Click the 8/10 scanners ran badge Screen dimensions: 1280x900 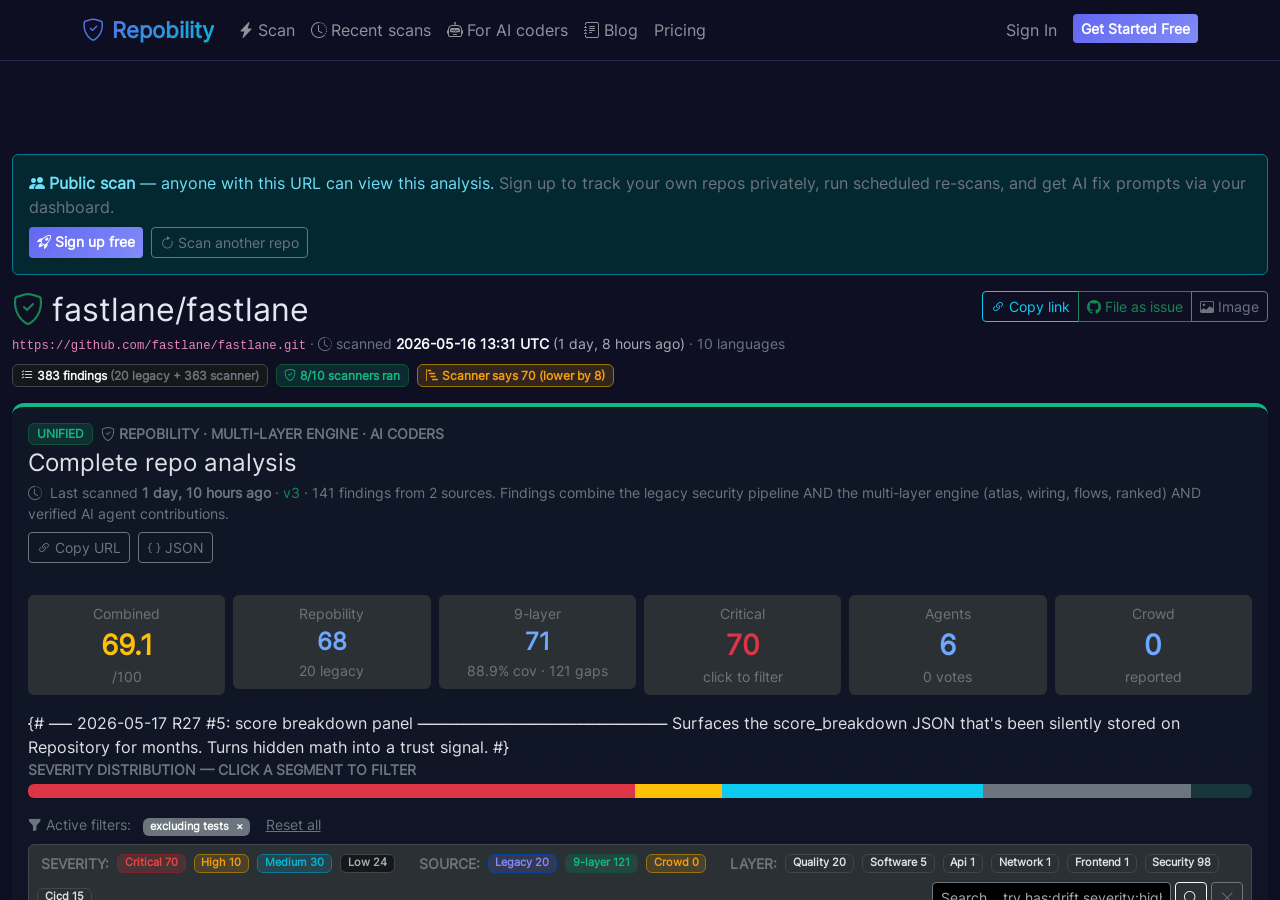coord(342,375)
